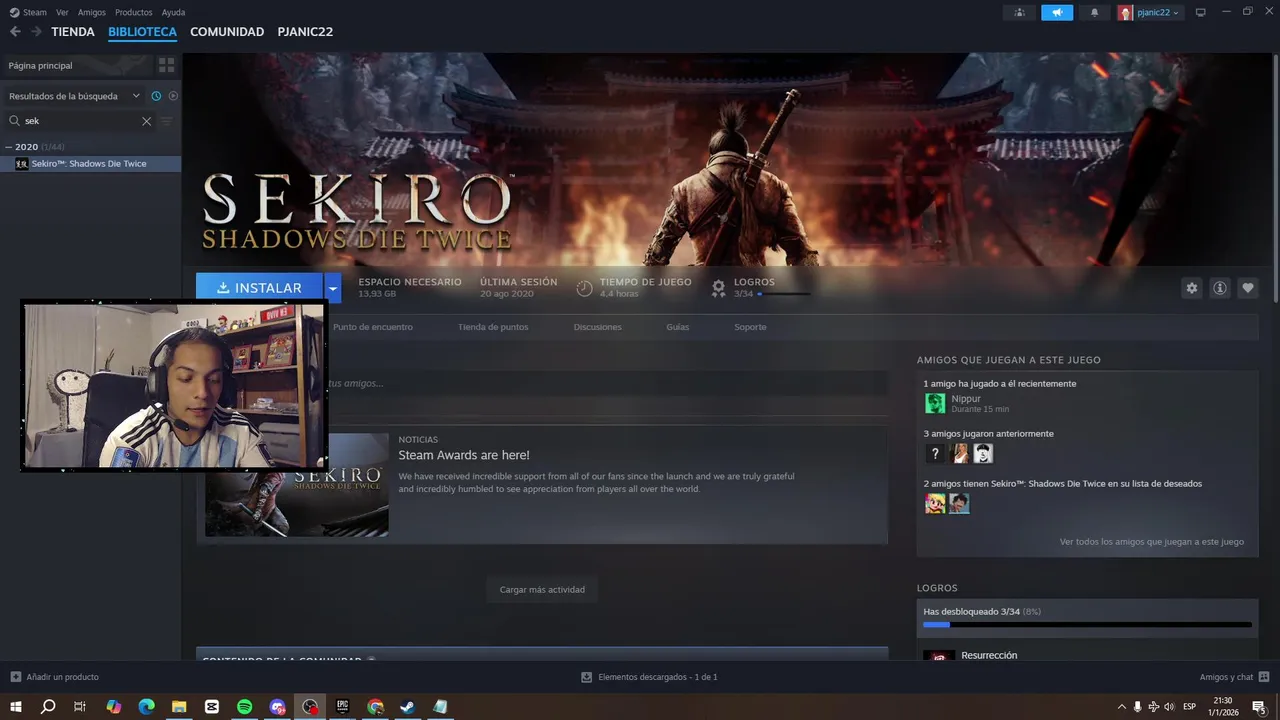Image resolution: width=1280 pixels, height=720 pixels.
Task: Clear the library search with X
Action: [146, 121]
